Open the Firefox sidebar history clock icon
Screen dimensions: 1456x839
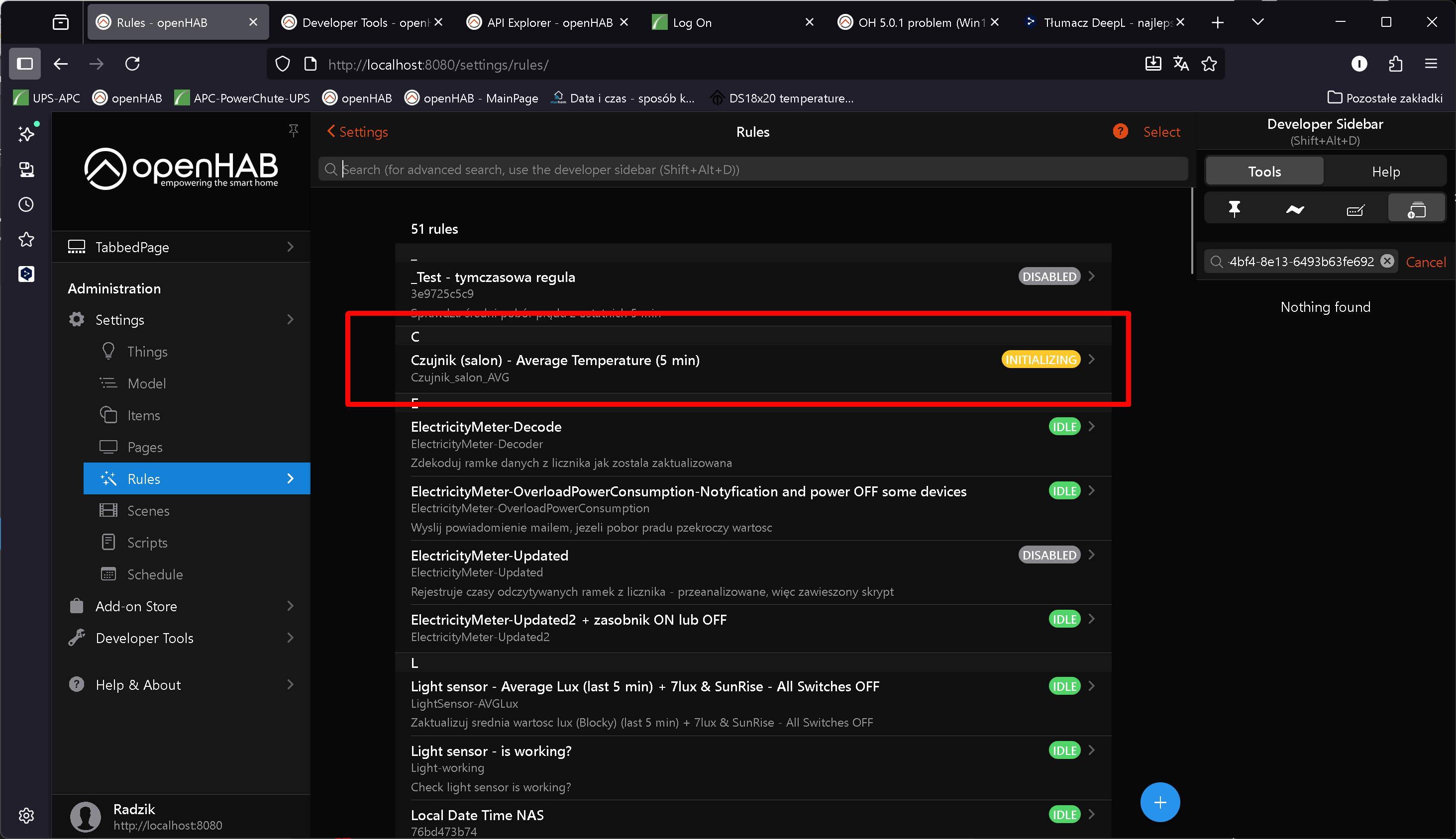tap(26, 204)
